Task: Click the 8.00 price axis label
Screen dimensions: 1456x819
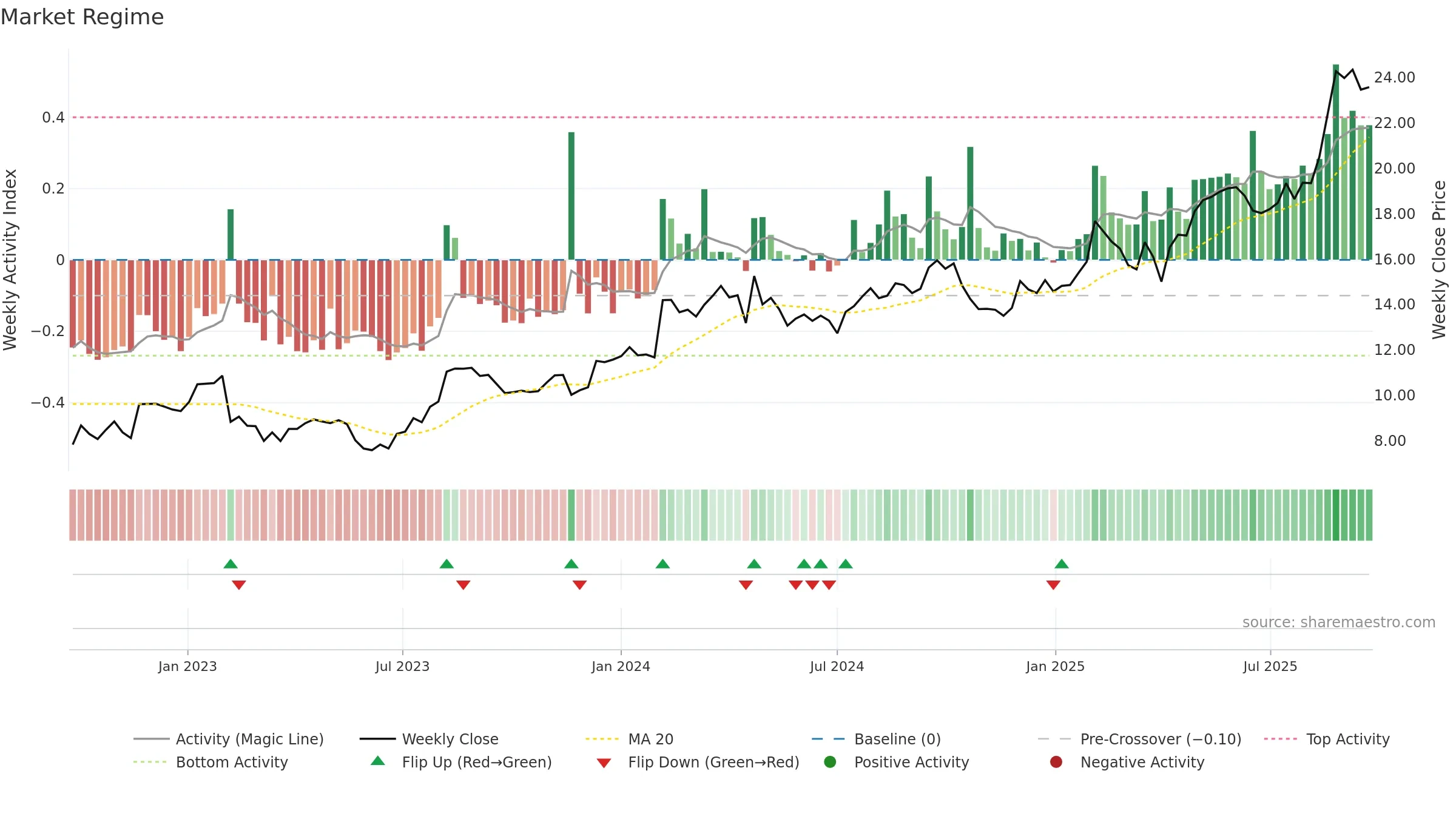Action: [1390, 441]
